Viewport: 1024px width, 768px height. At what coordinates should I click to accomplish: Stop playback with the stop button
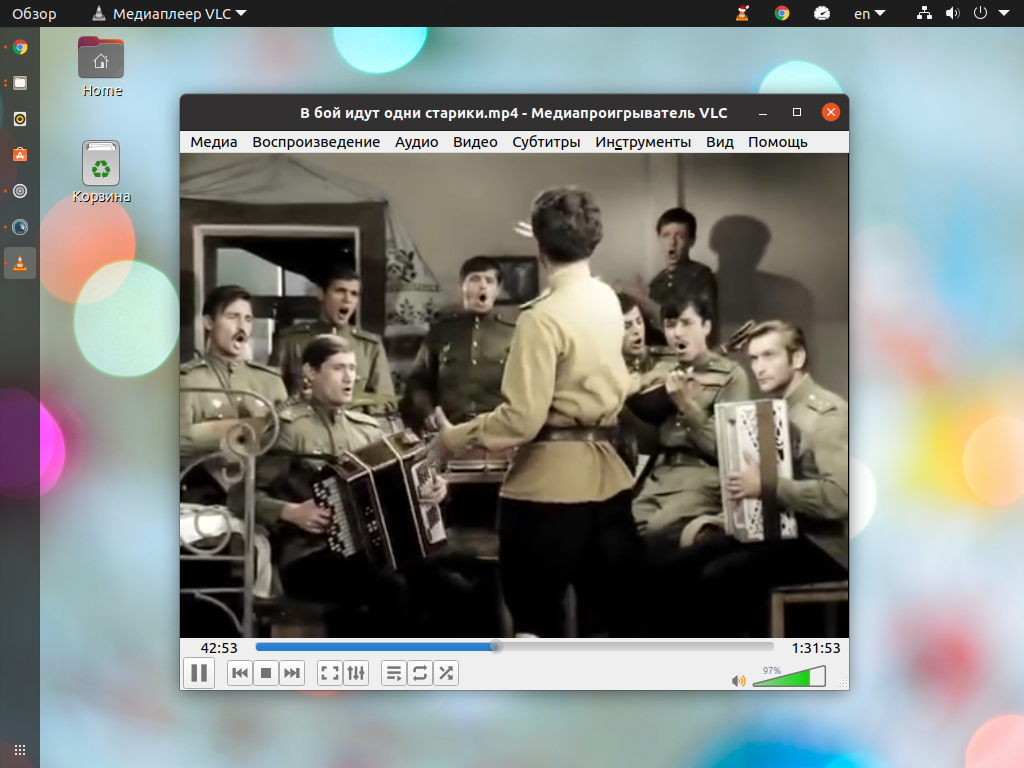266,673
